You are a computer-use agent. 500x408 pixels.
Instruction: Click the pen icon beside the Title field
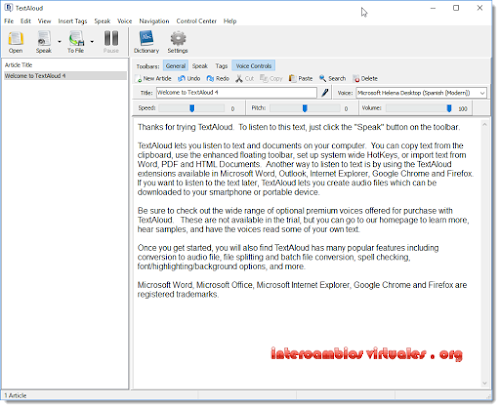(325, 93)
